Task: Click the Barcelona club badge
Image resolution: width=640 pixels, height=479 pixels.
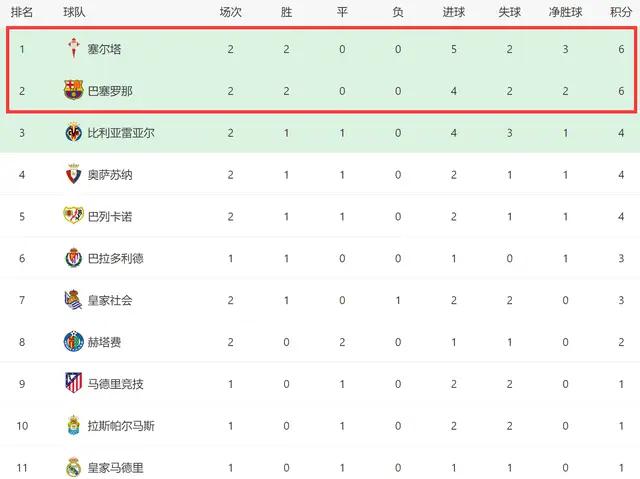Action: [73, 90]
